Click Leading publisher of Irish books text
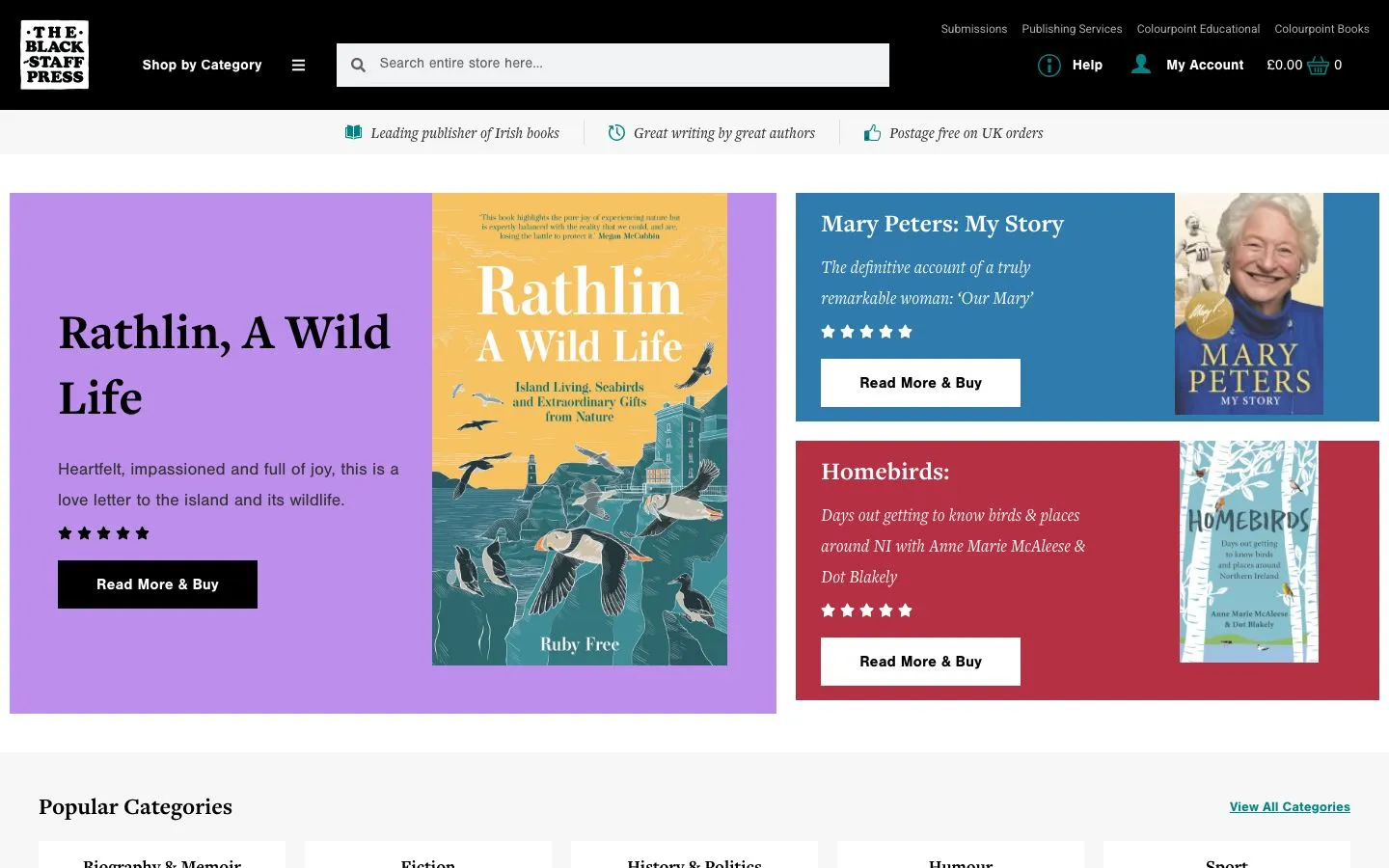1389x868 pixels. (465, 133)
